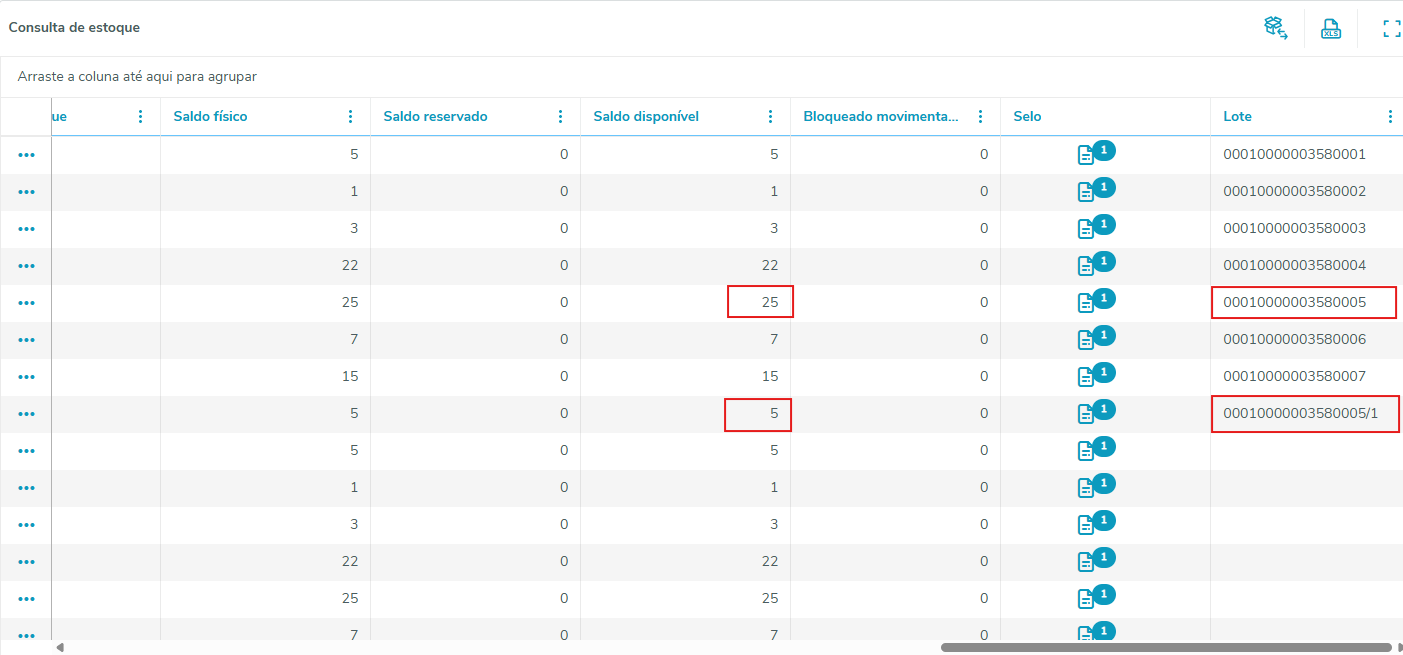
Task: Open the Saldo físico column options menu
Action: [350, 117]
